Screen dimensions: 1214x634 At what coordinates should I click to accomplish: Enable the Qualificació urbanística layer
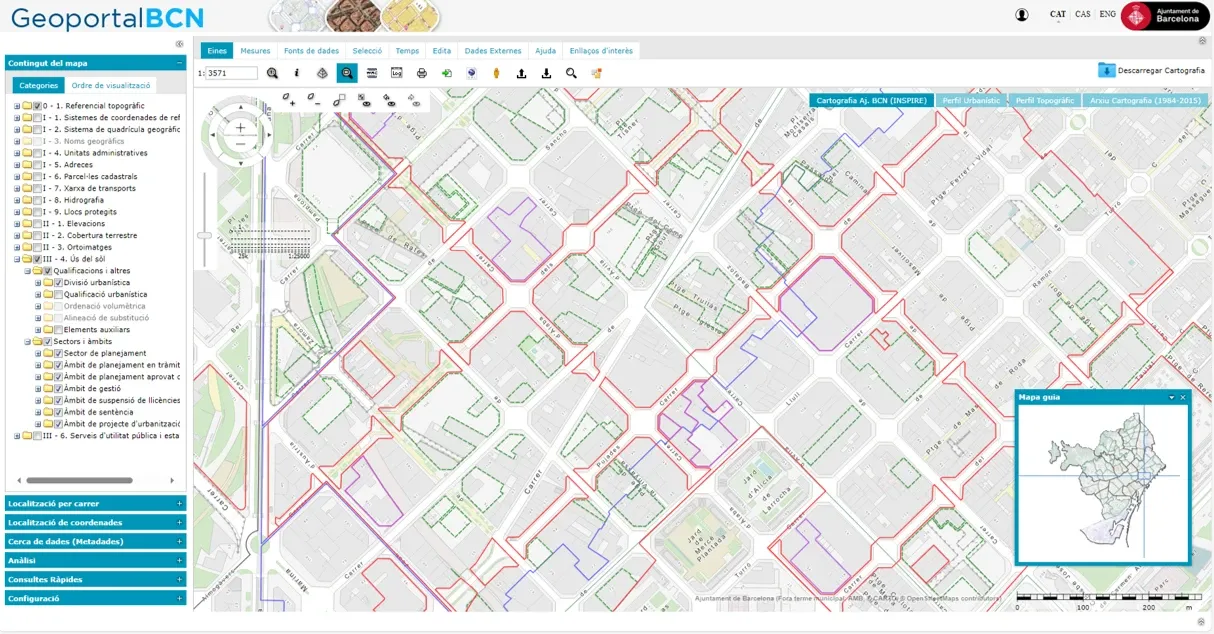[x=59, y=295]
